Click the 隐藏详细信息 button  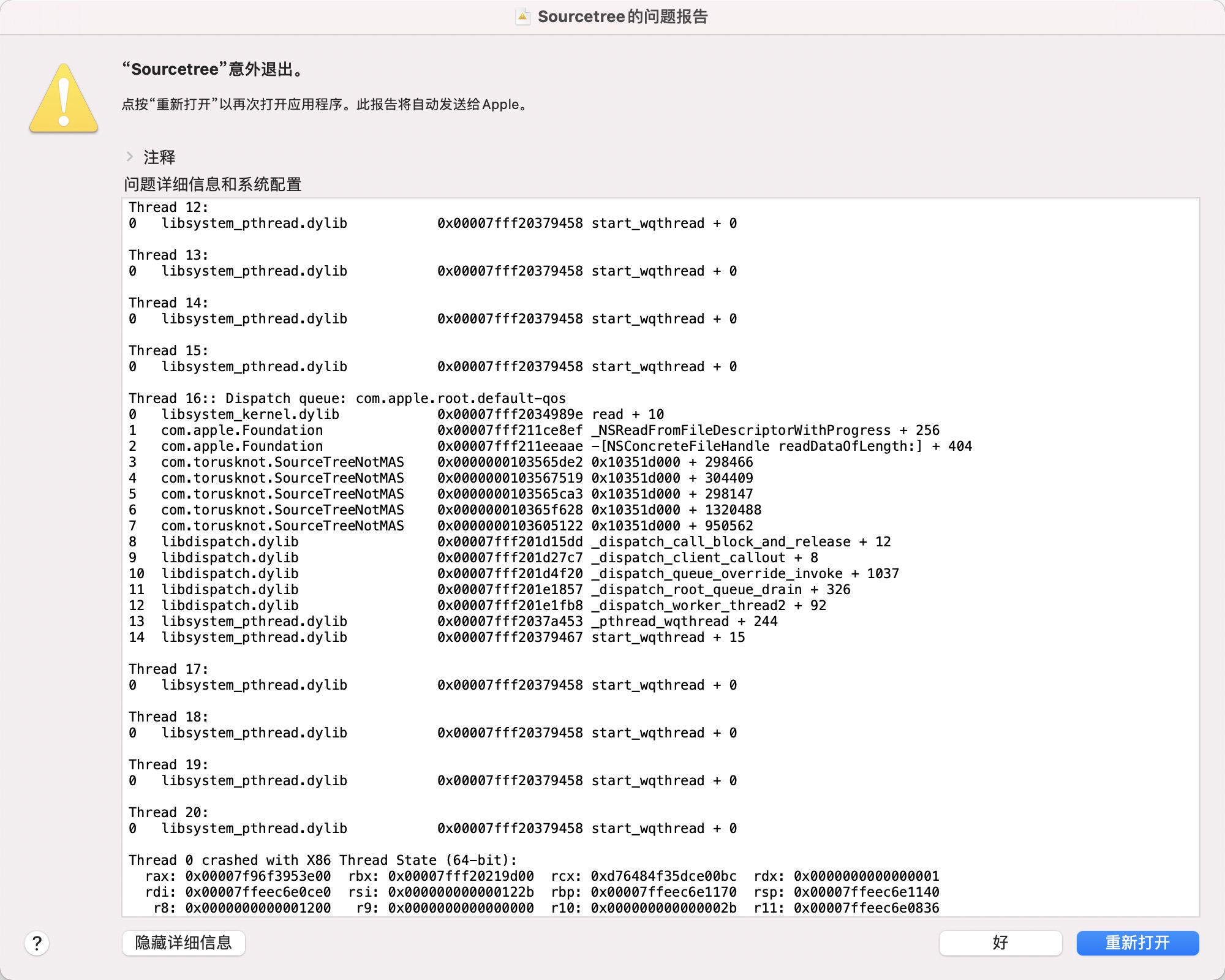[184, 943]
